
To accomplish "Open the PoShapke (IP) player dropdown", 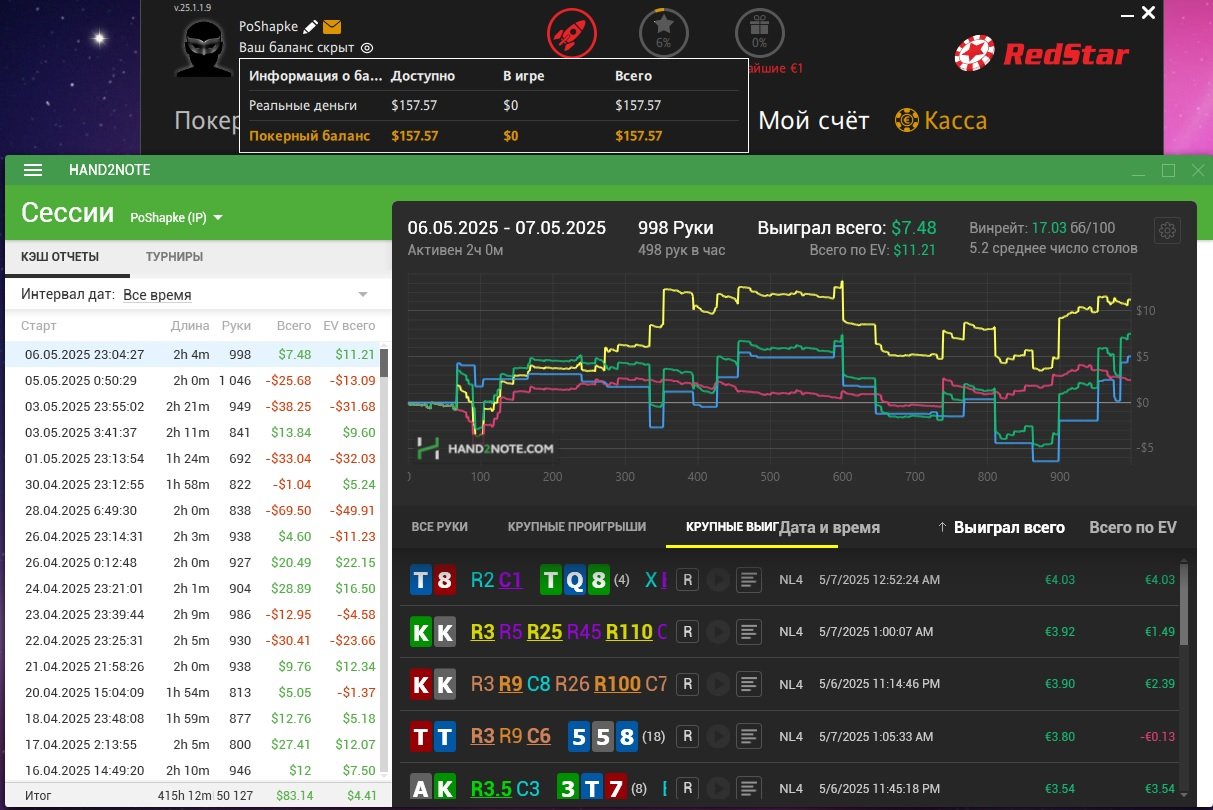I will [x=176, y=217].
